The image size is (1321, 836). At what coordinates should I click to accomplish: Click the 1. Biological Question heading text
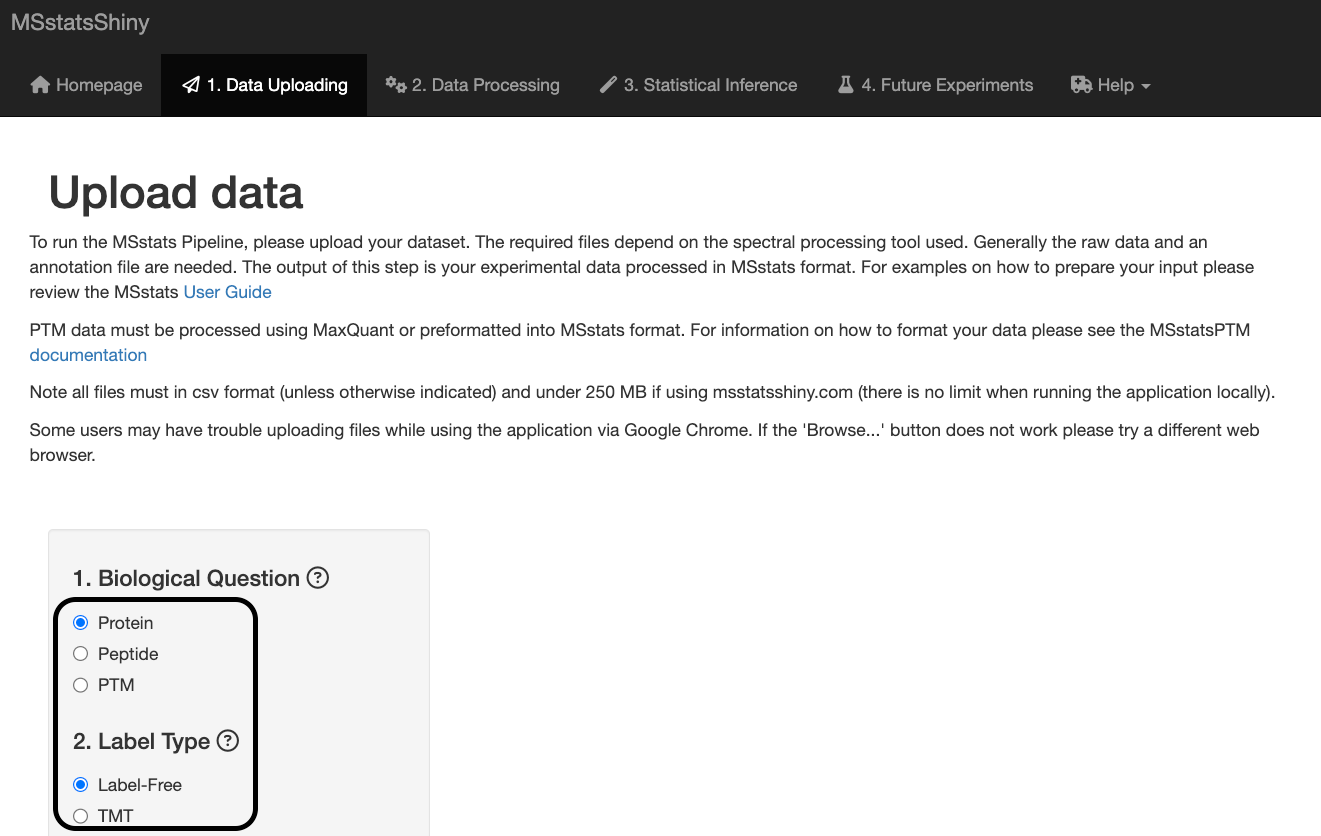(186, 578)
